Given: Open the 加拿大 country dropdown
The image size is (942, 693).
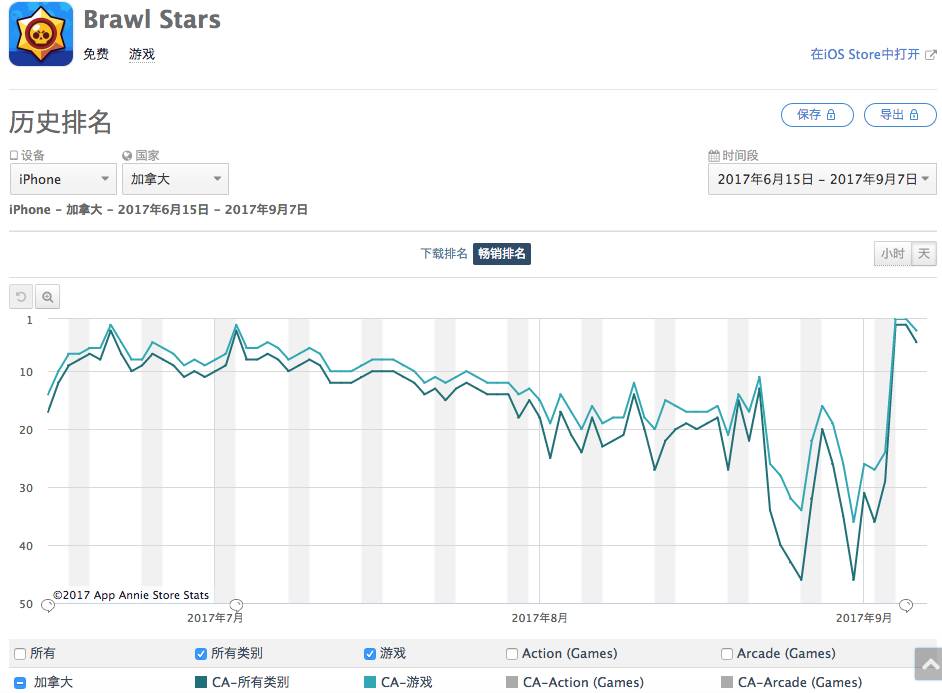Looking at the screenshot, I should point(175,179).
